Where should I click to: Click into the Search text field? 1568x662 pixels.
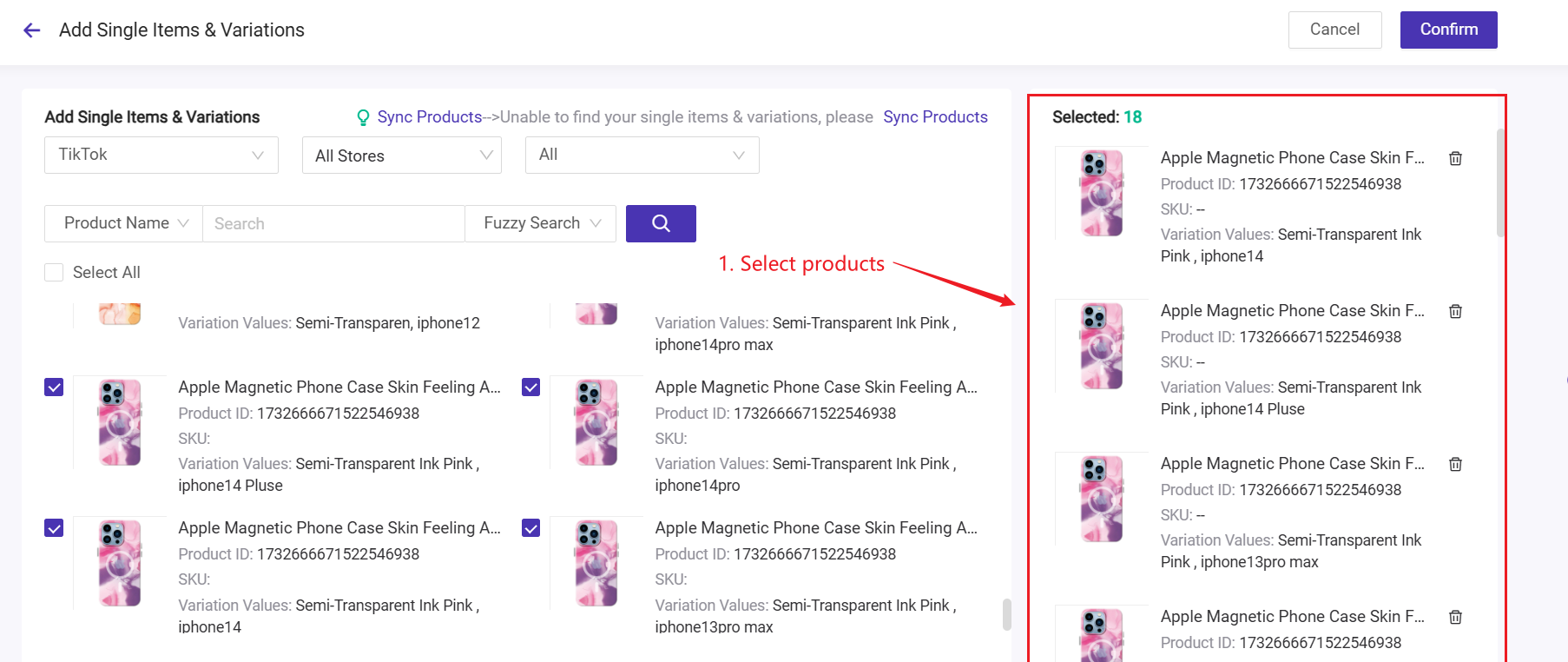tap(333, 223)
